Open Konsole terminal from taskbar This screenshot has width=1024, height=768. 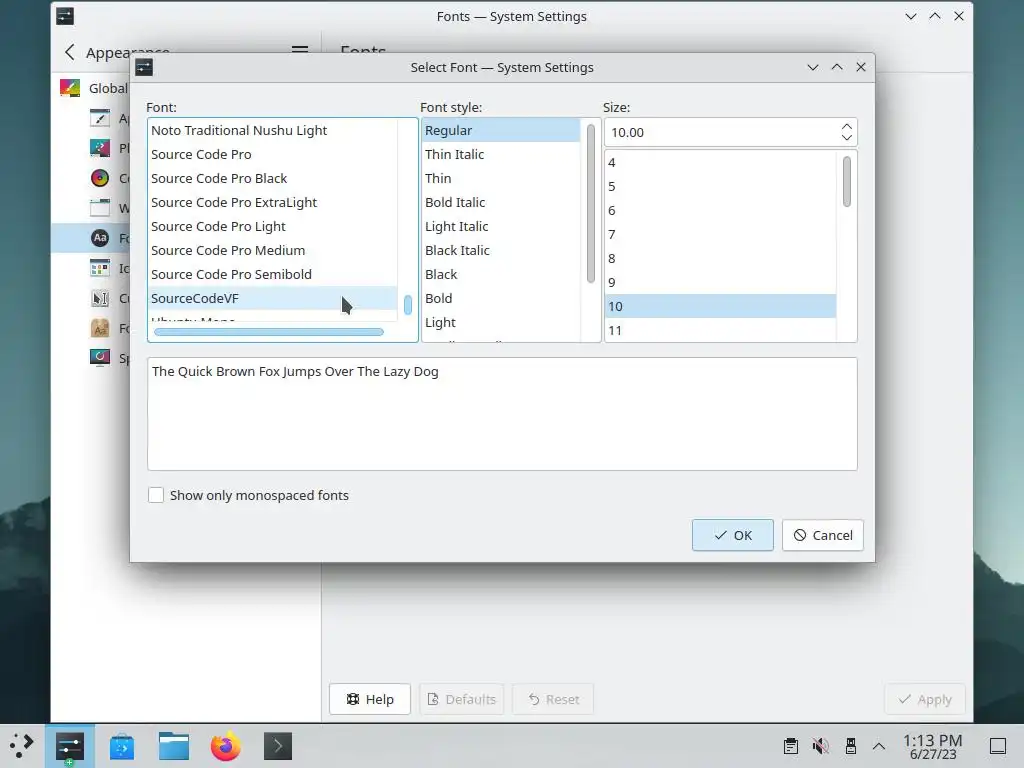click(x=278, y=746)
